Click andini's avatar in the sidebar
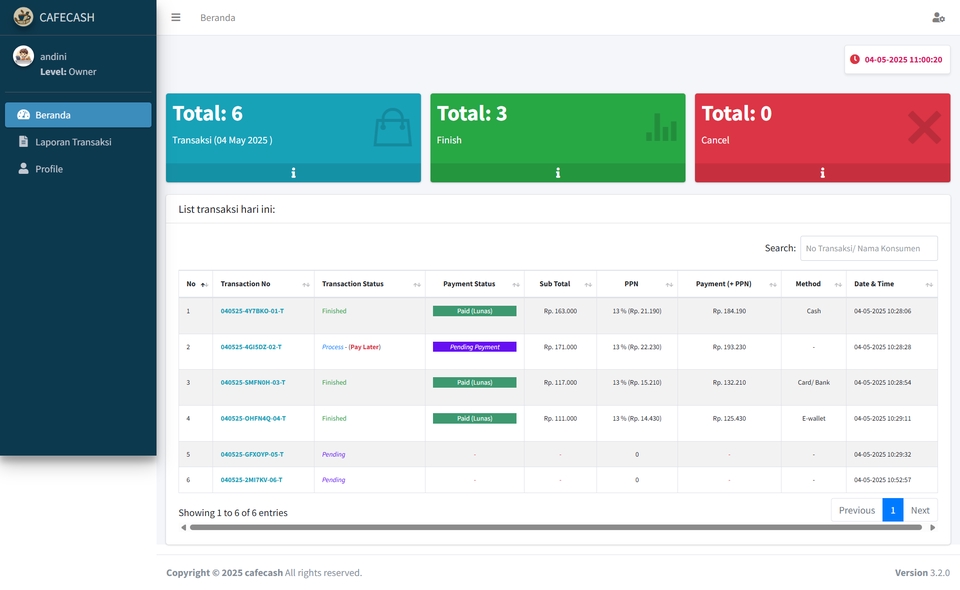Viewport: 960px width, 590px height. pyautogui.click(x=23, y=55)
